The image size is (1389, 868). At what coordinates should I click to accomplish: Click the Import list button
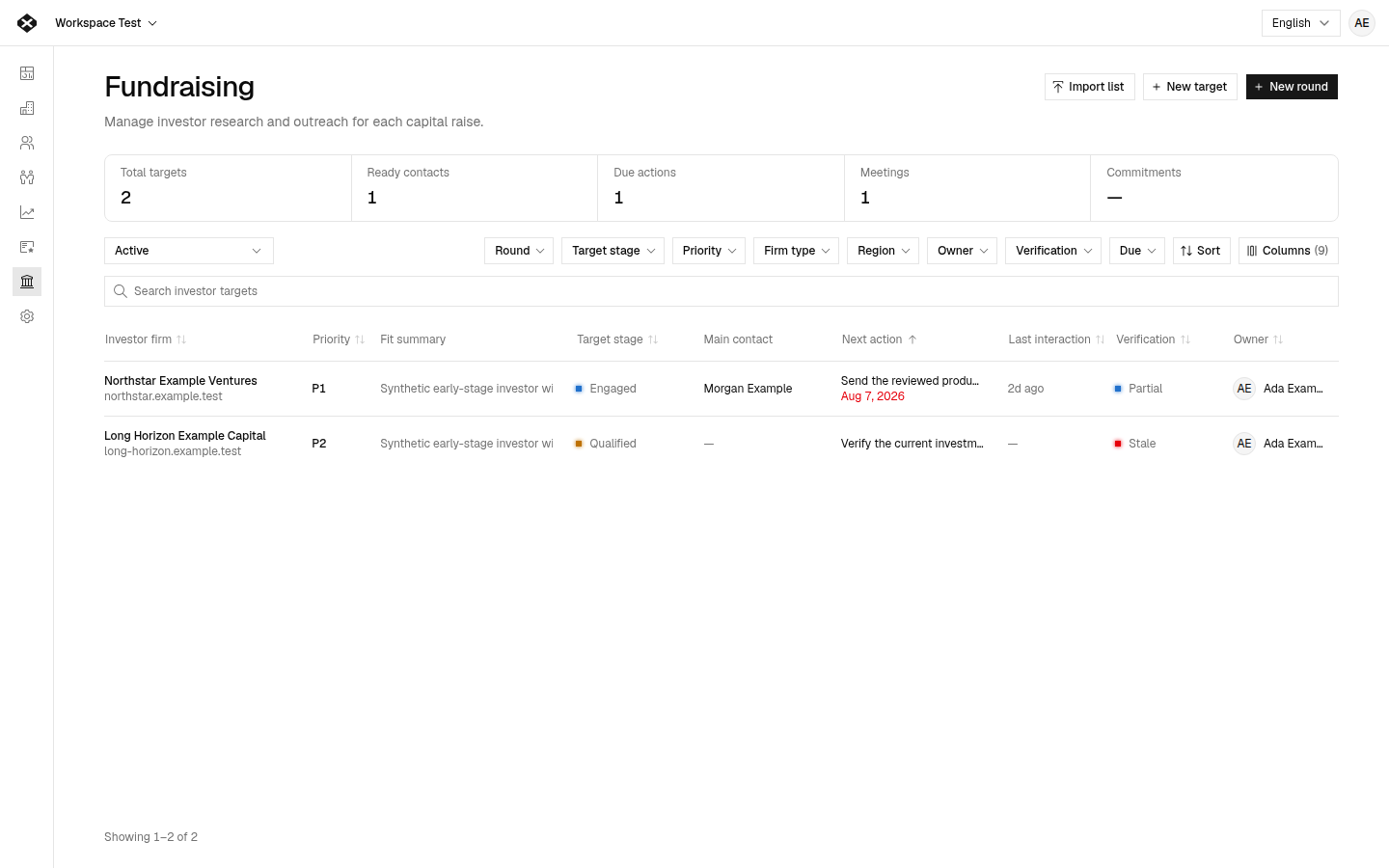[1090, 87]
